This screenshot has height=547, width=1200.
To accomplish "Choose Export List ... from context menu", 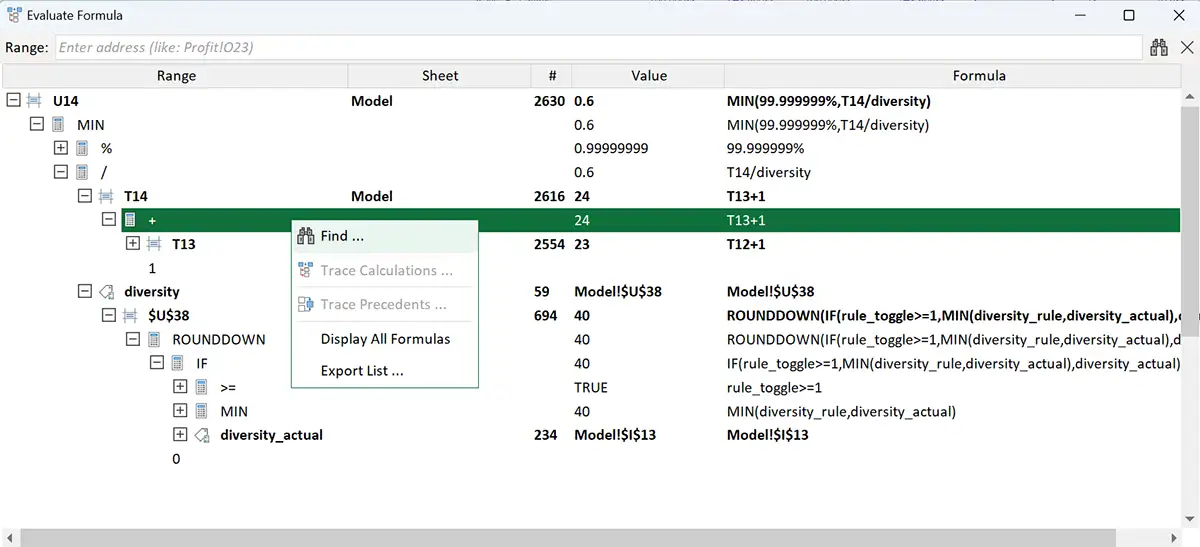I will (x=385, y=371).
